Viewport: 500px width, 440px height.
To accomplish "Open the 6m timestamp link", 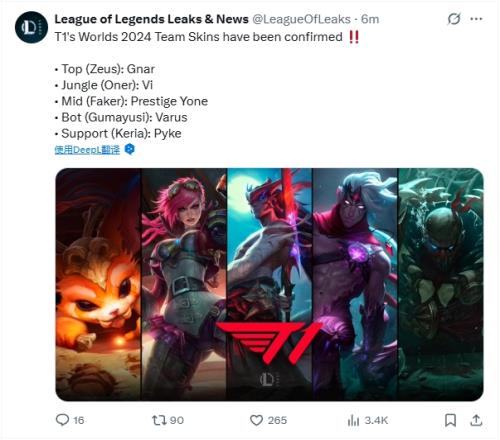I will 370,19.
